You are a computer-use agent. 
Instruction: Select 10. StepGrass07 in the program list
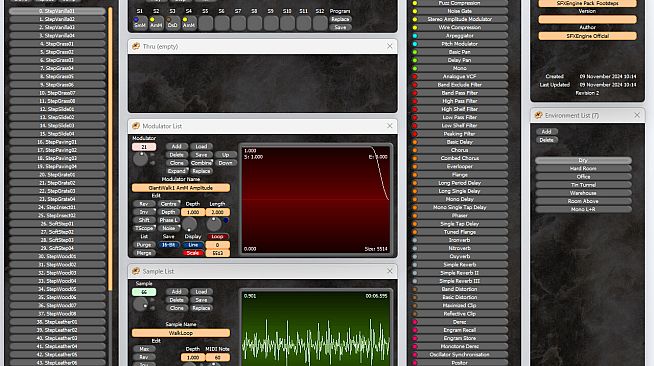point(57,93)
